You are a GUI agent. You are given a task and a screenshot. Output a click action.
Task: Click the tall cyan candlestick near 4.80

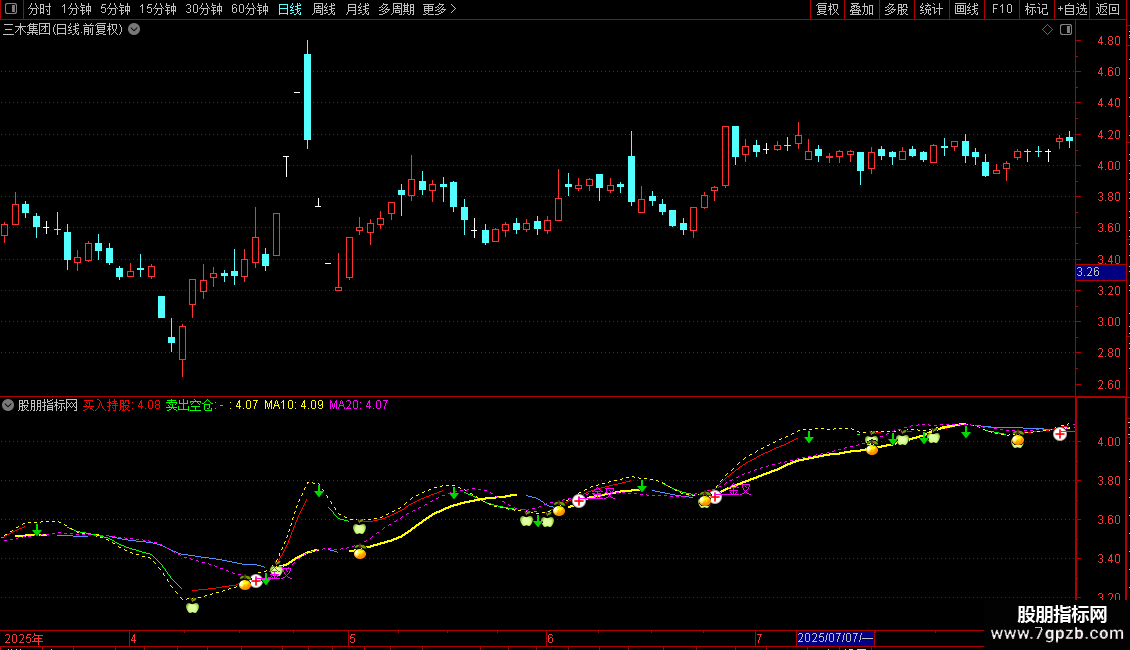tap(308, 95)
